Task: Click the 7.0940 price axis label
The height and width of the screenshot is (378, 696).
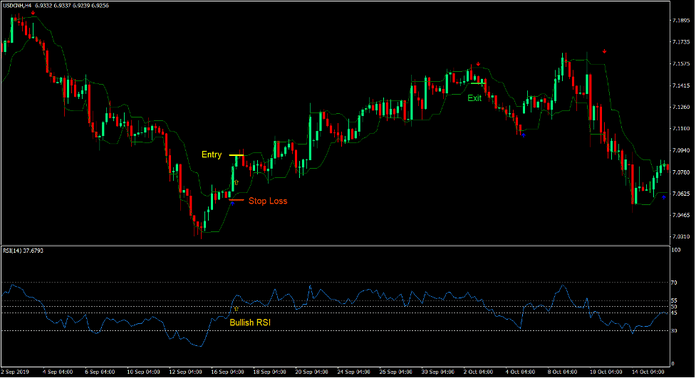Action: (x=681, y=150)
